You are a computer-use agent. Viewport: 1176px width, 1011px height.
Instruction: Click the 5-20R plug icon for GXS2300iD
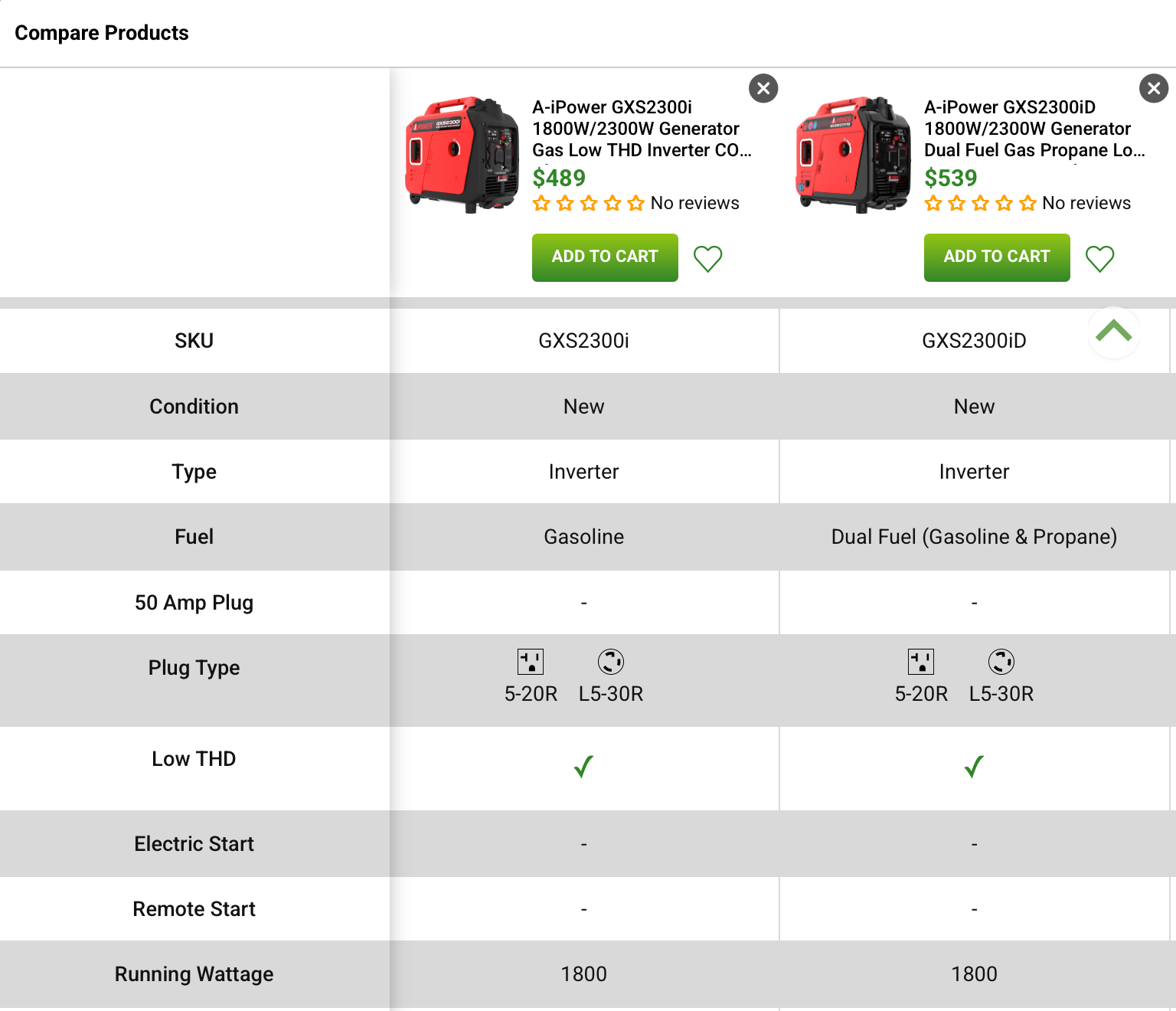point(922,662)
